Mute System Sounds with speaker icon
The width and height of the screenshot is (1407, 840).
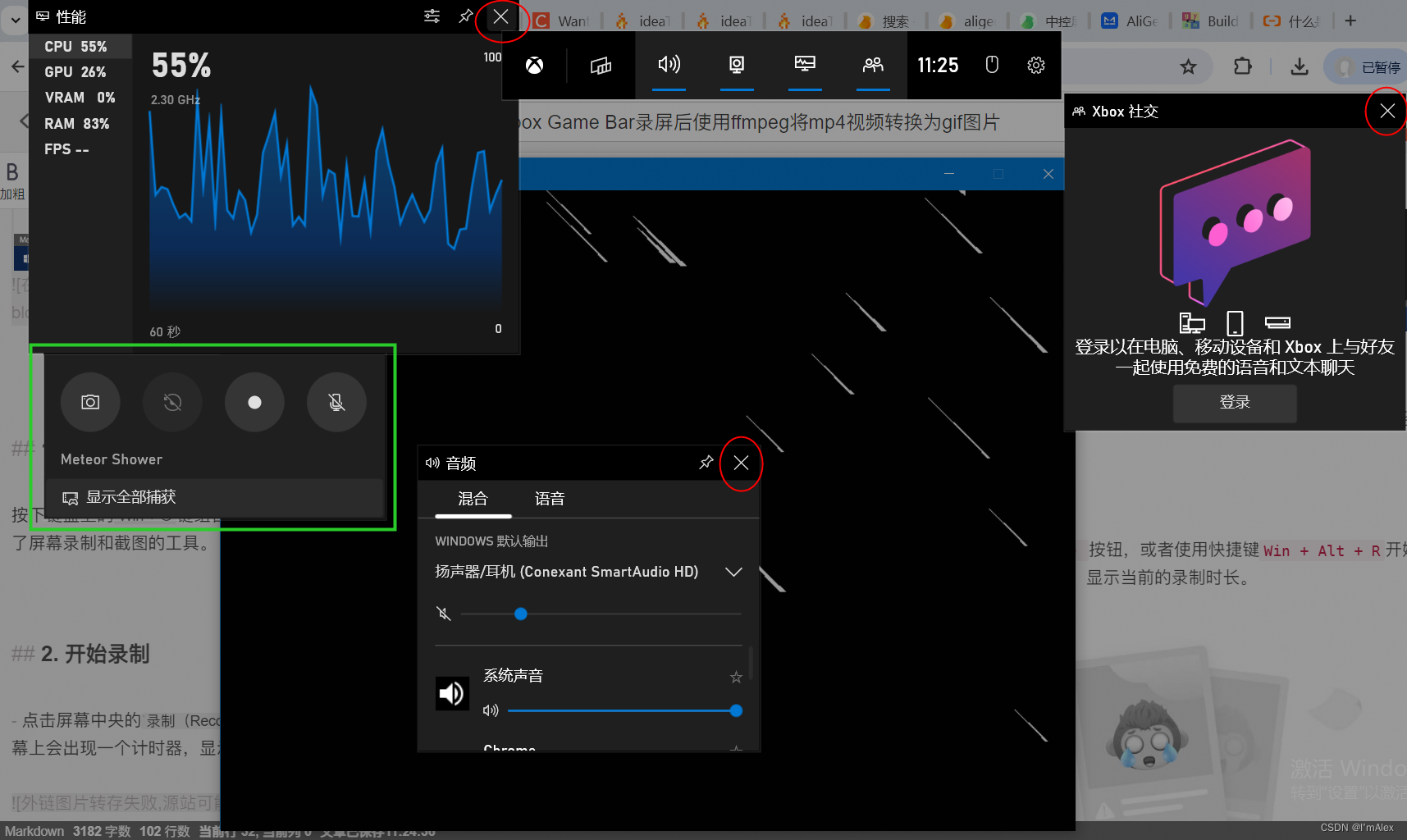[x=491, y=710]
